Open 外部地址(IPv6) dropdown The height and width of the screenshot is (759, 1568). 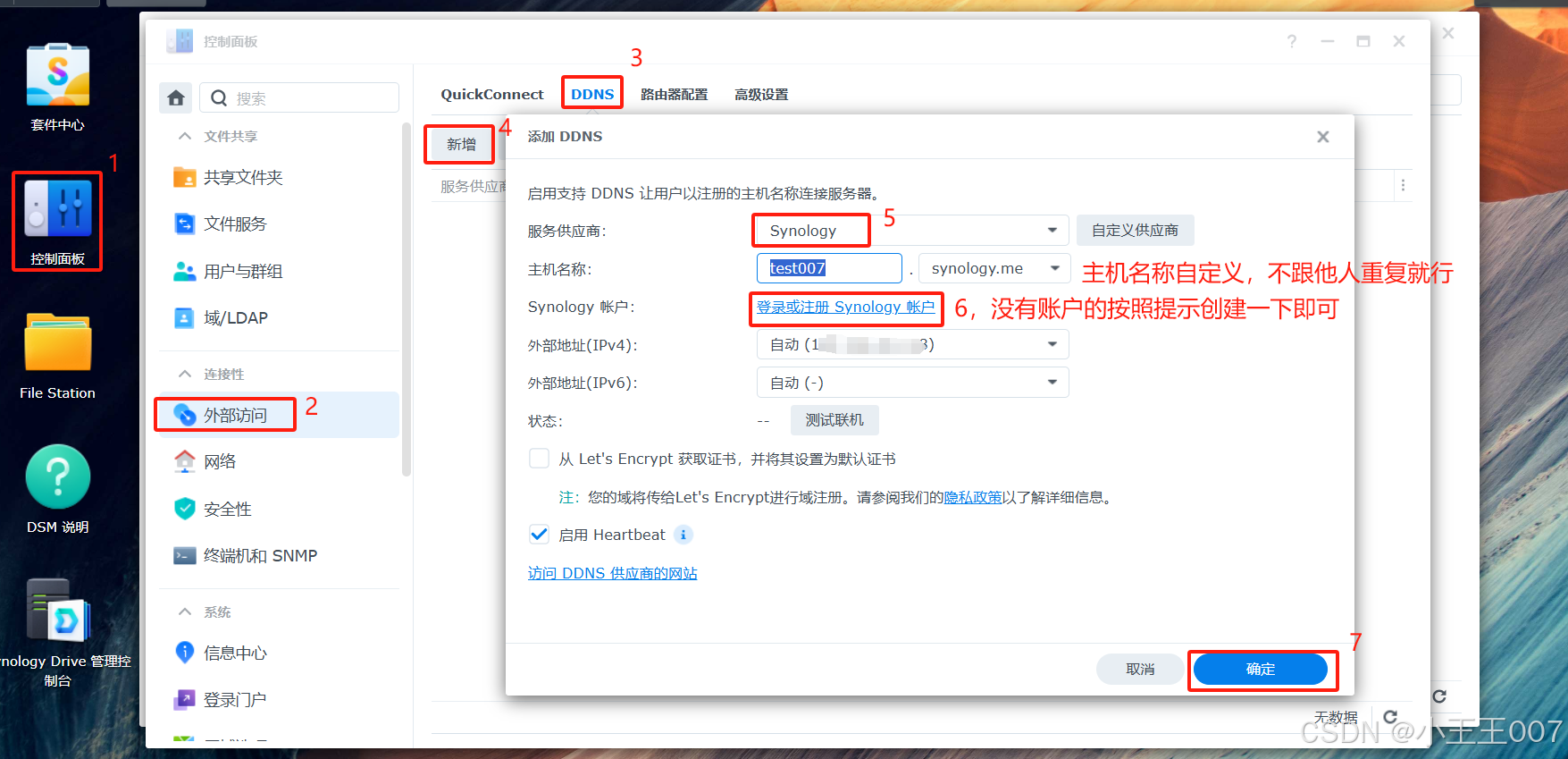[913, 383]
